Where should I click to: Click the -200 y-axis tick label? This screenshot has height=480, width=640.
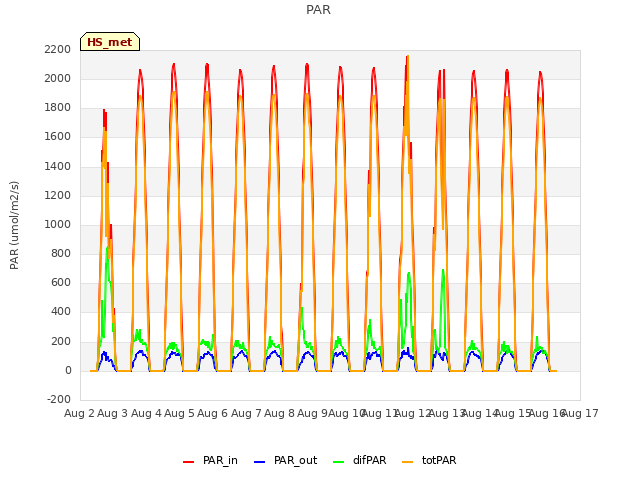(59, 399)
